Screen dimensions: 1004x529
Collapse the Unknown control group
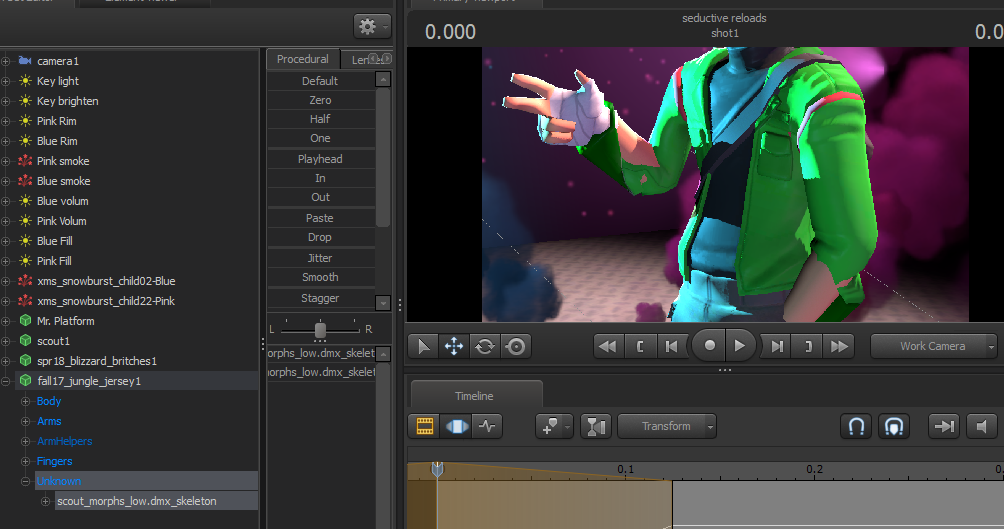click(26, 481)
